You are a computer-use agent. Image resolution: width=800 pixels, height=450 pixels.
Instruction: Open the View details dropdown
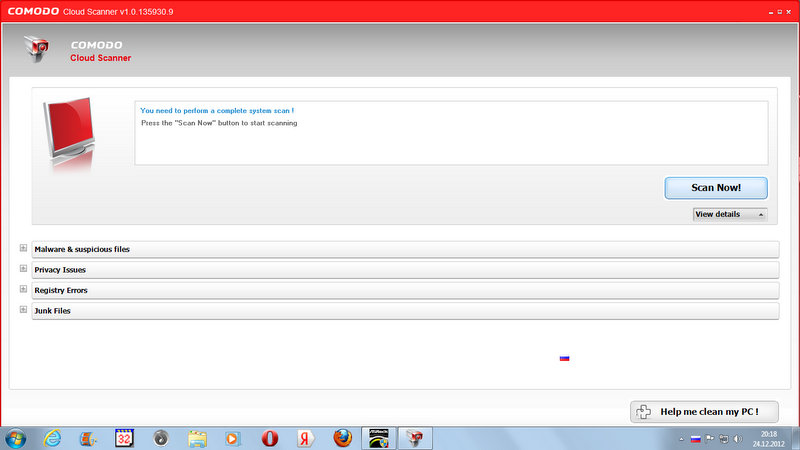pos(730,214)
